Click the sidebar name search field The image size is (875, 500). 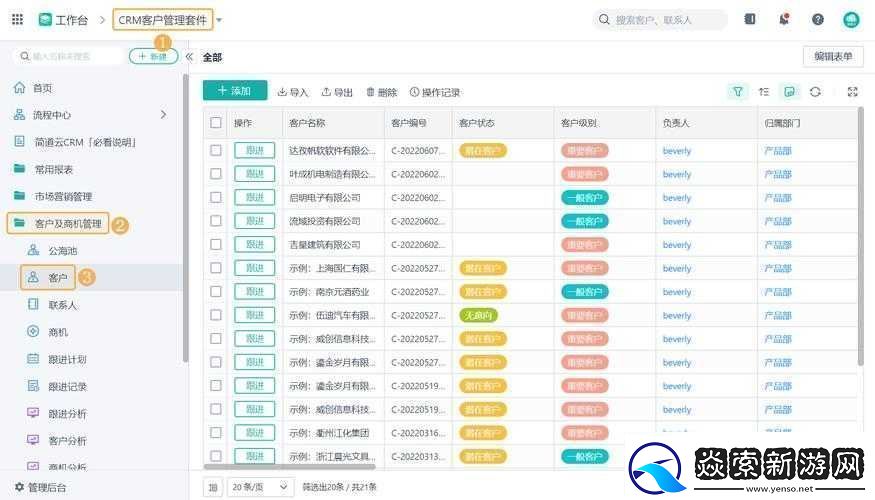pyautogui.click(x=68, y=56)
